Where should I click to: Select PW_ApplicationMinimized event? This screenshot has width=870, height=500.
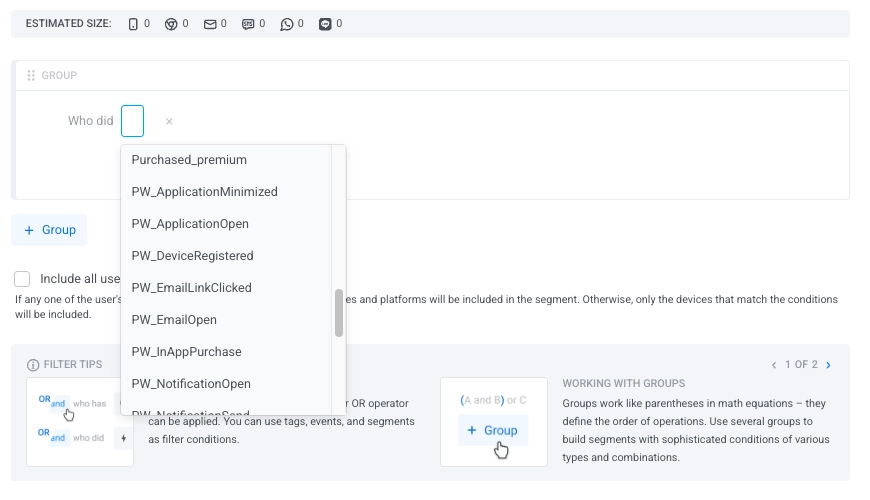pos(226,192)
